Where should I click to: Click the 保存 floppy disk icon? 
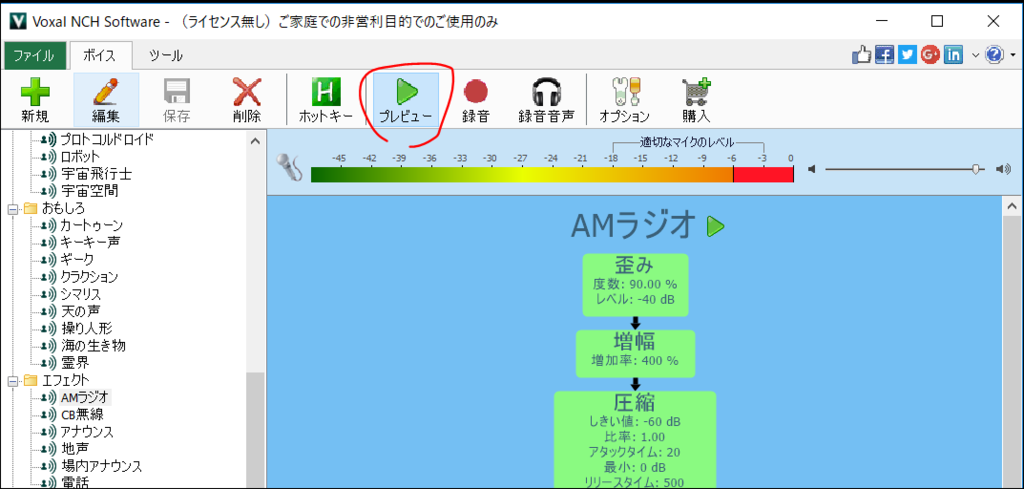click(x=176, y=92)
